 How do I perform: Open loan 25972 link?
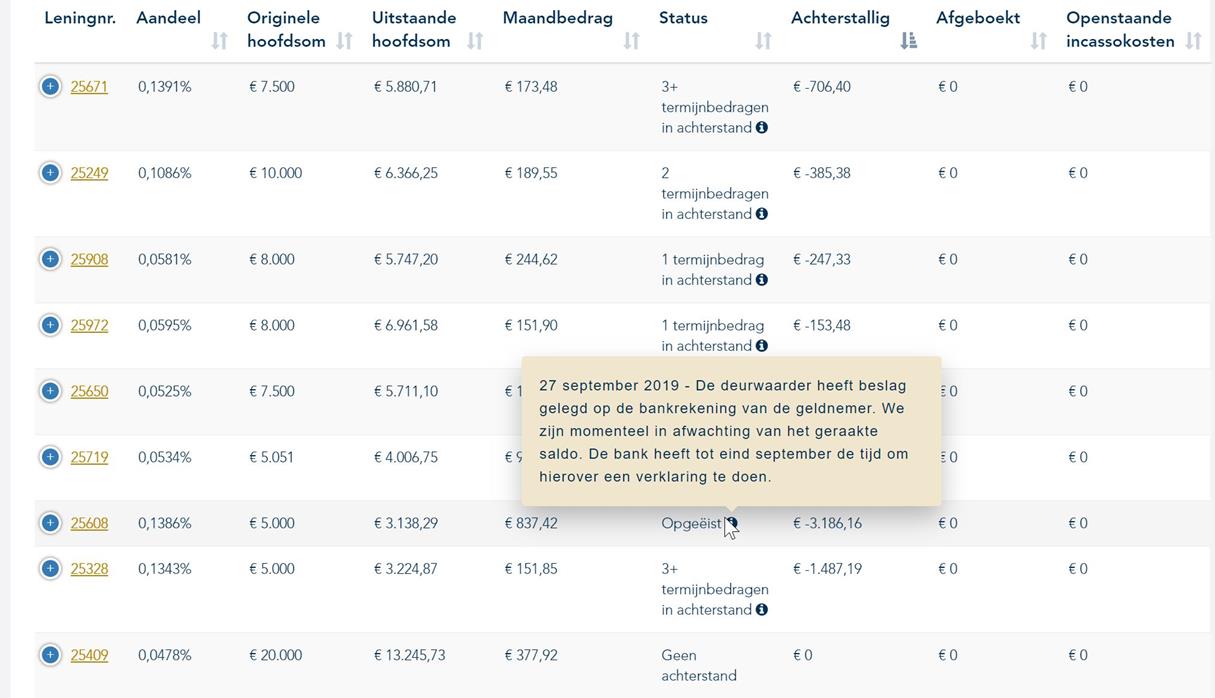pos(89,325)
